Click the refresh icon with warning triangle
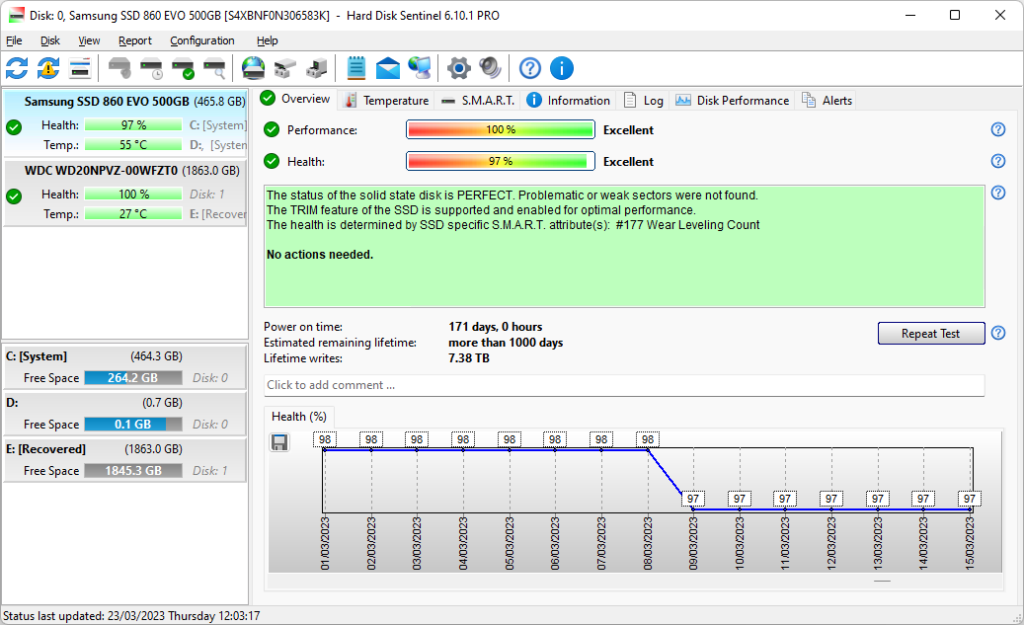This screenshot has width=1024, height=625. pos(48,68)
